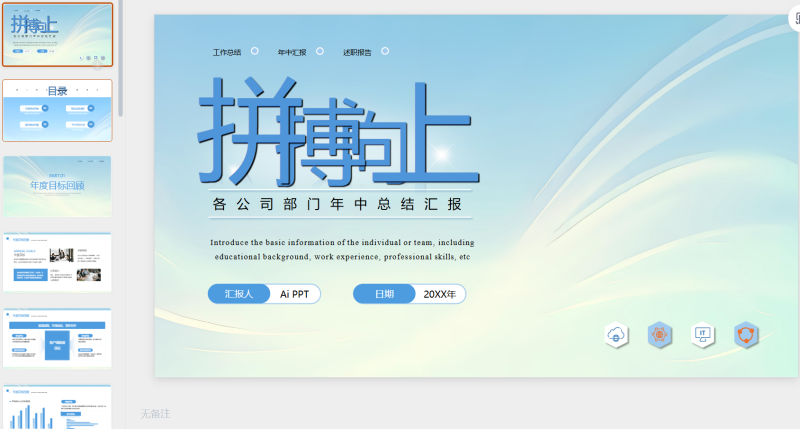Select the cloud hexagon icon on slide
Viewport: 800px width, 429px height.
pos(616,335)
